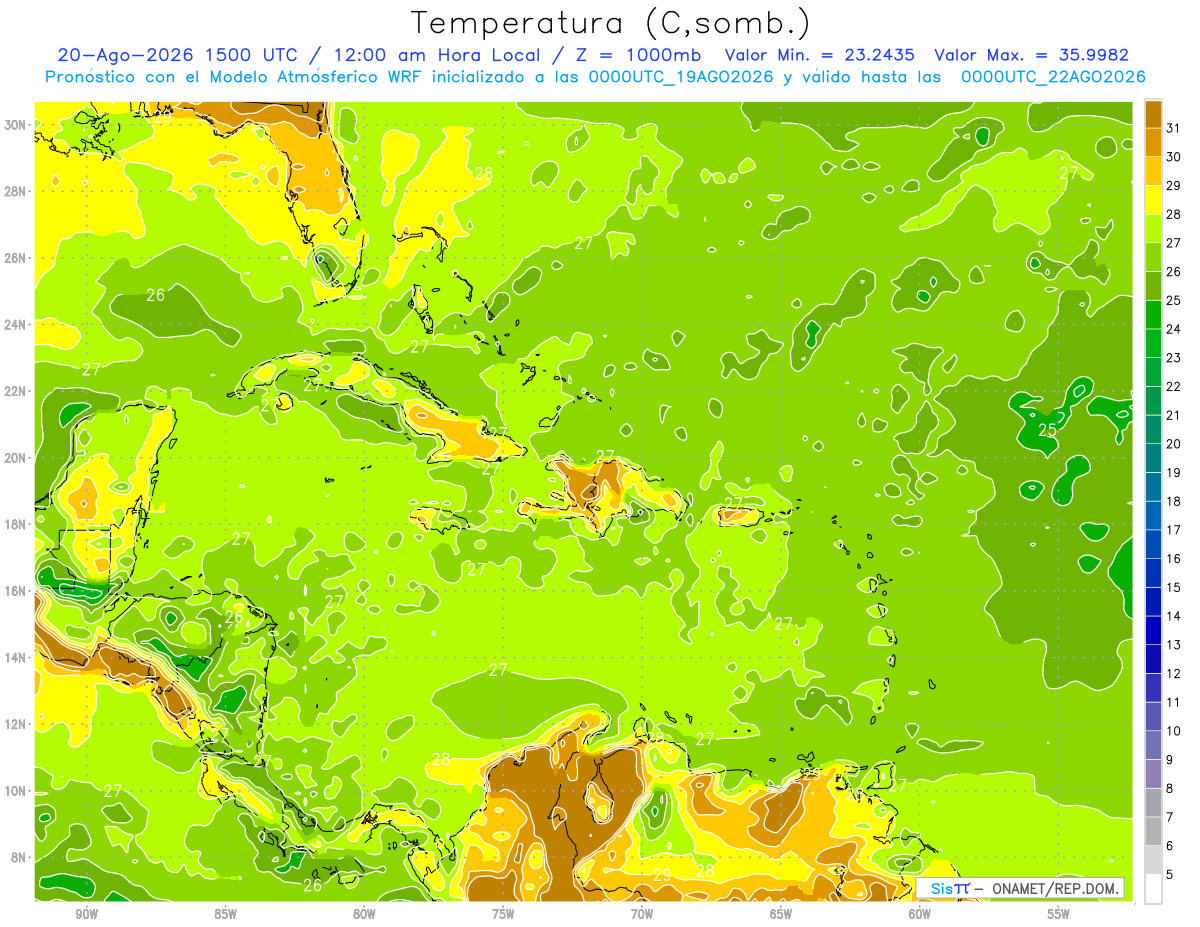Click the "0000UTC_22AGO2026" valid-until time
The width and height of the screenshot is (1200, 927).
tap(1053, 77)
